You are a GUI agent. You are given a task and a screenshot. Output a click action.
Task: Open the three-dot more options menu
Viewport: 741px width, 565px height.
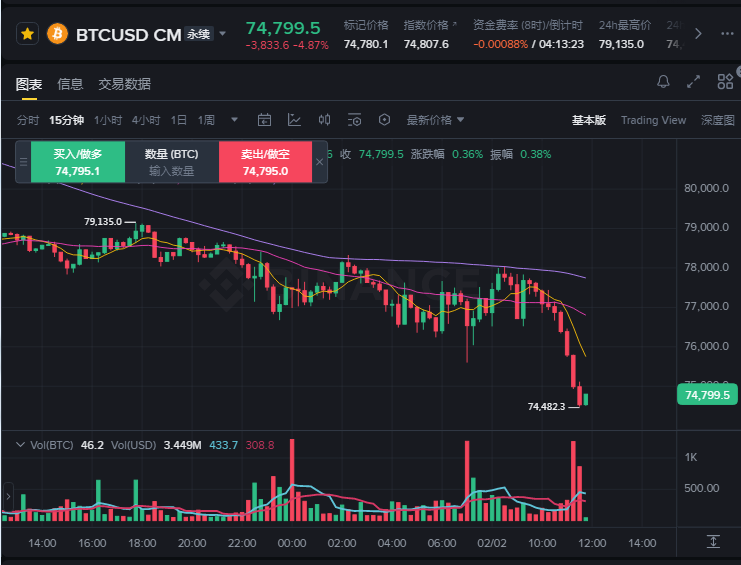(x=727, y=34)
